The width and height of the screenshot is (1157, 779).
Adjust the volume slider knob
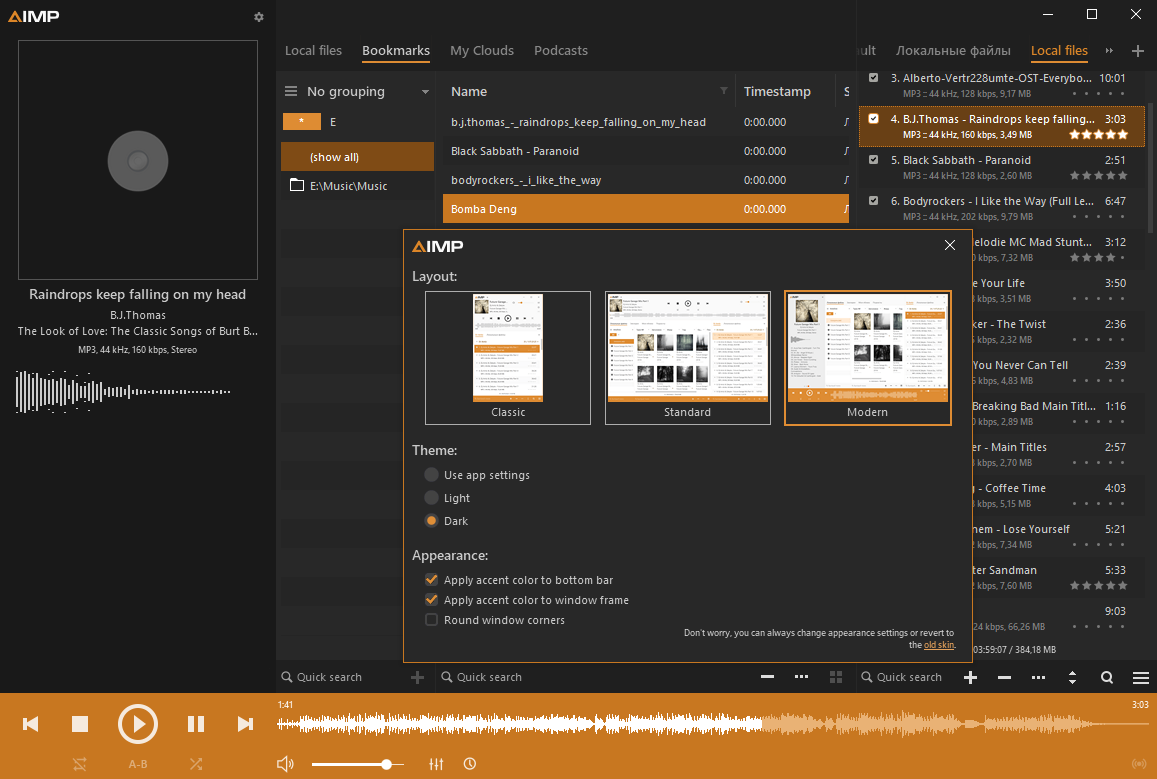386,764
